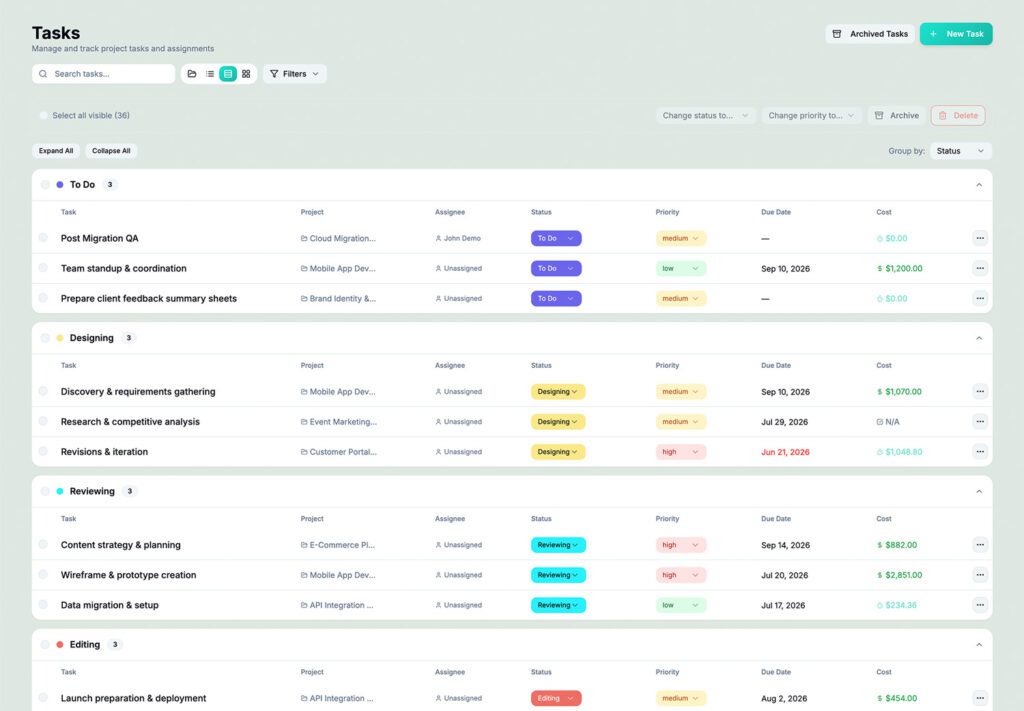Delete selected tasks

pos(958,116)
